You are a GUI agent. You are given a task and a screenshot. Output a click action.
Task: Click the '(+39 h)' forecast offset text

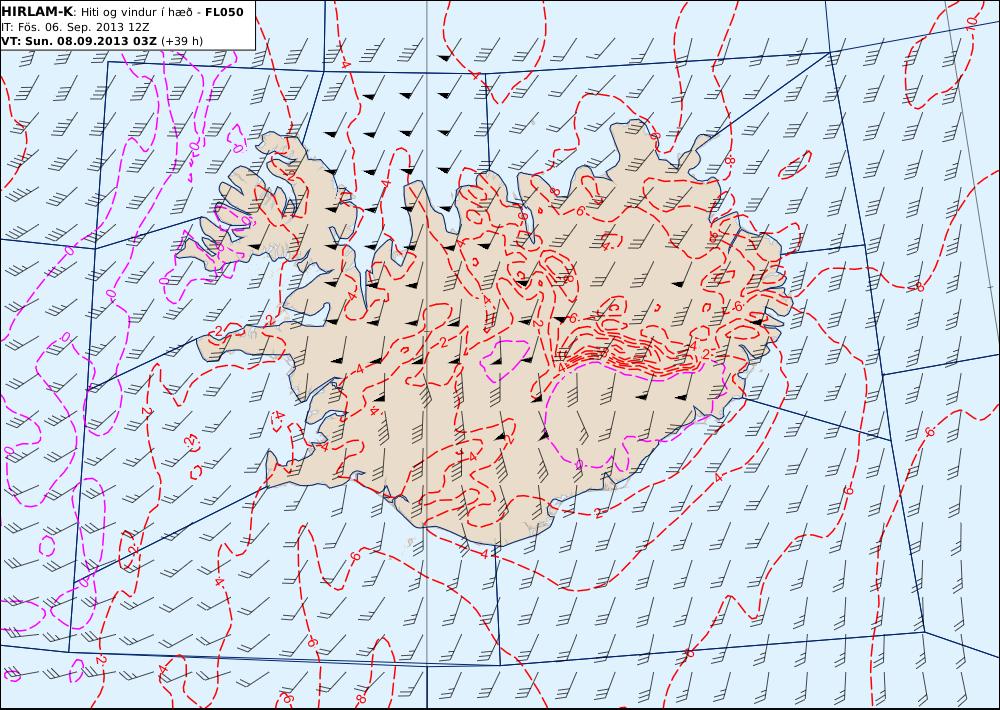pos(182,41)
